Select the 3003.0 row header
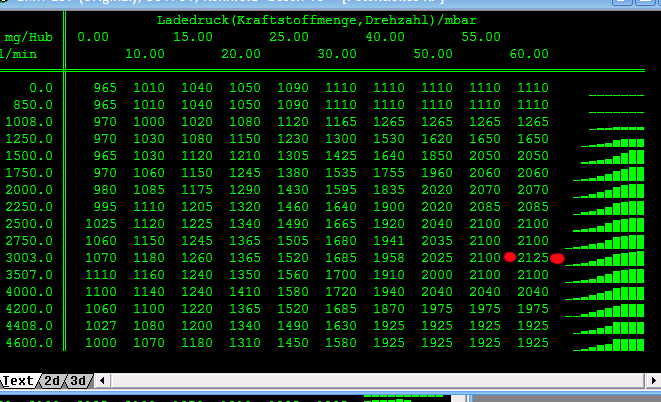 coord(32,258)
